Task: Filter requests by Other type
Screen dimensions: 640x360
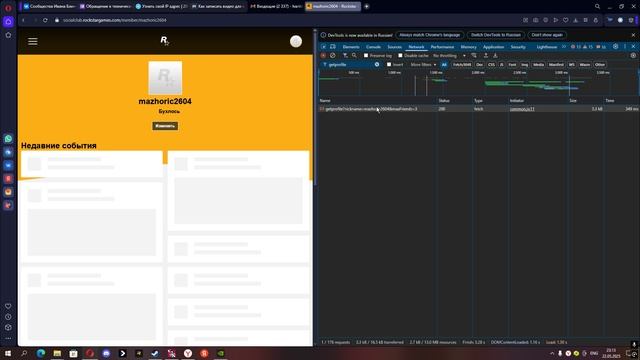Action: point(600,64)
